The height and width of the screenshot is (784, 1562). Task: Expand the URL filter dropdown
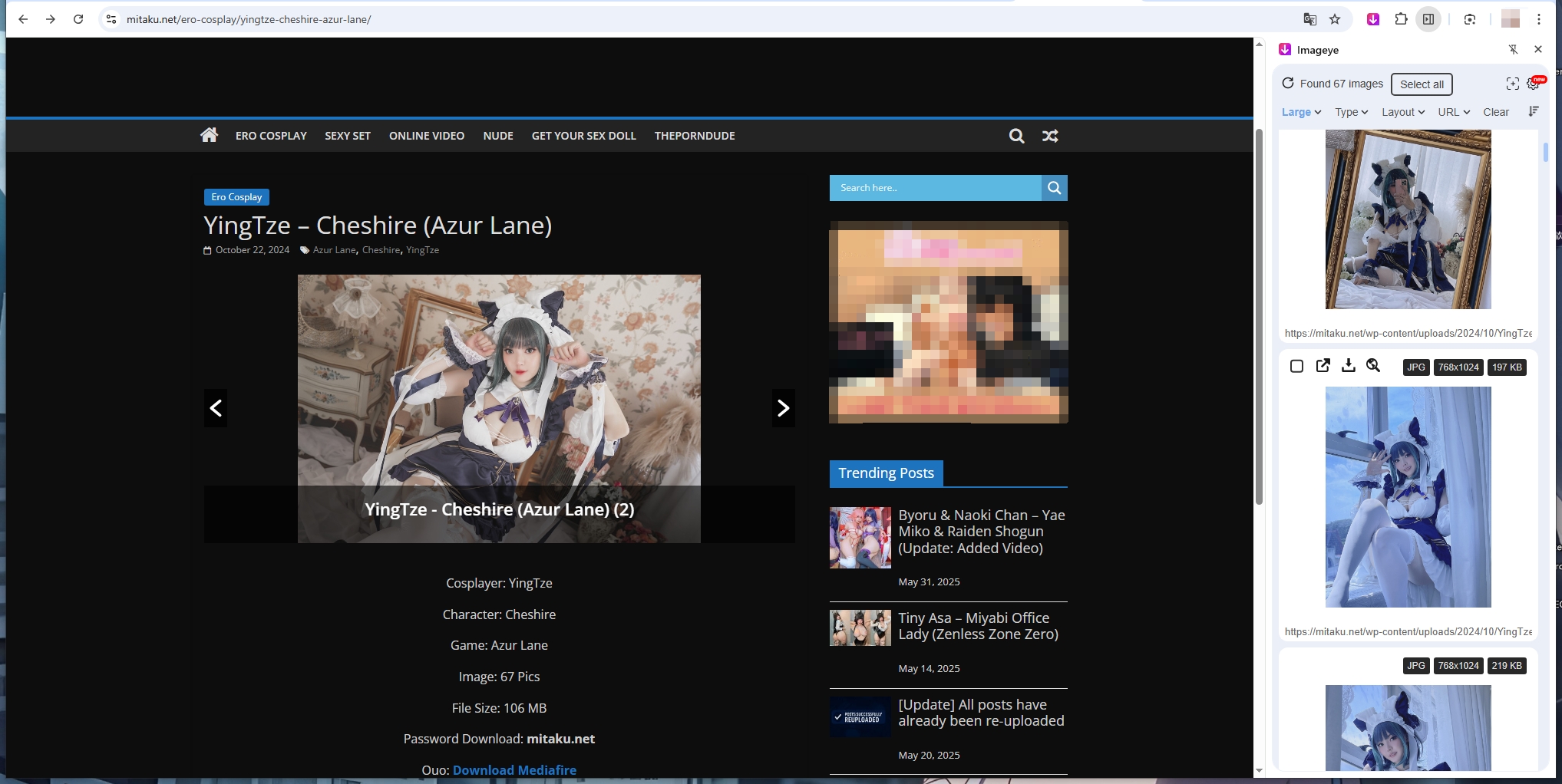(x=1454, y=112)
